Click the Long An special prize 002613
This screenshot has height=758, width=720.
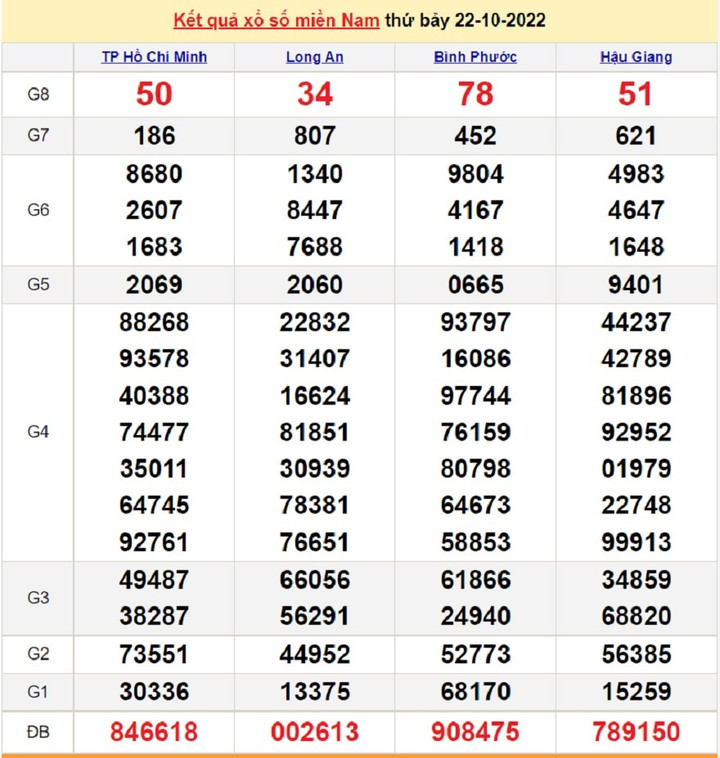tap(314, 732)
